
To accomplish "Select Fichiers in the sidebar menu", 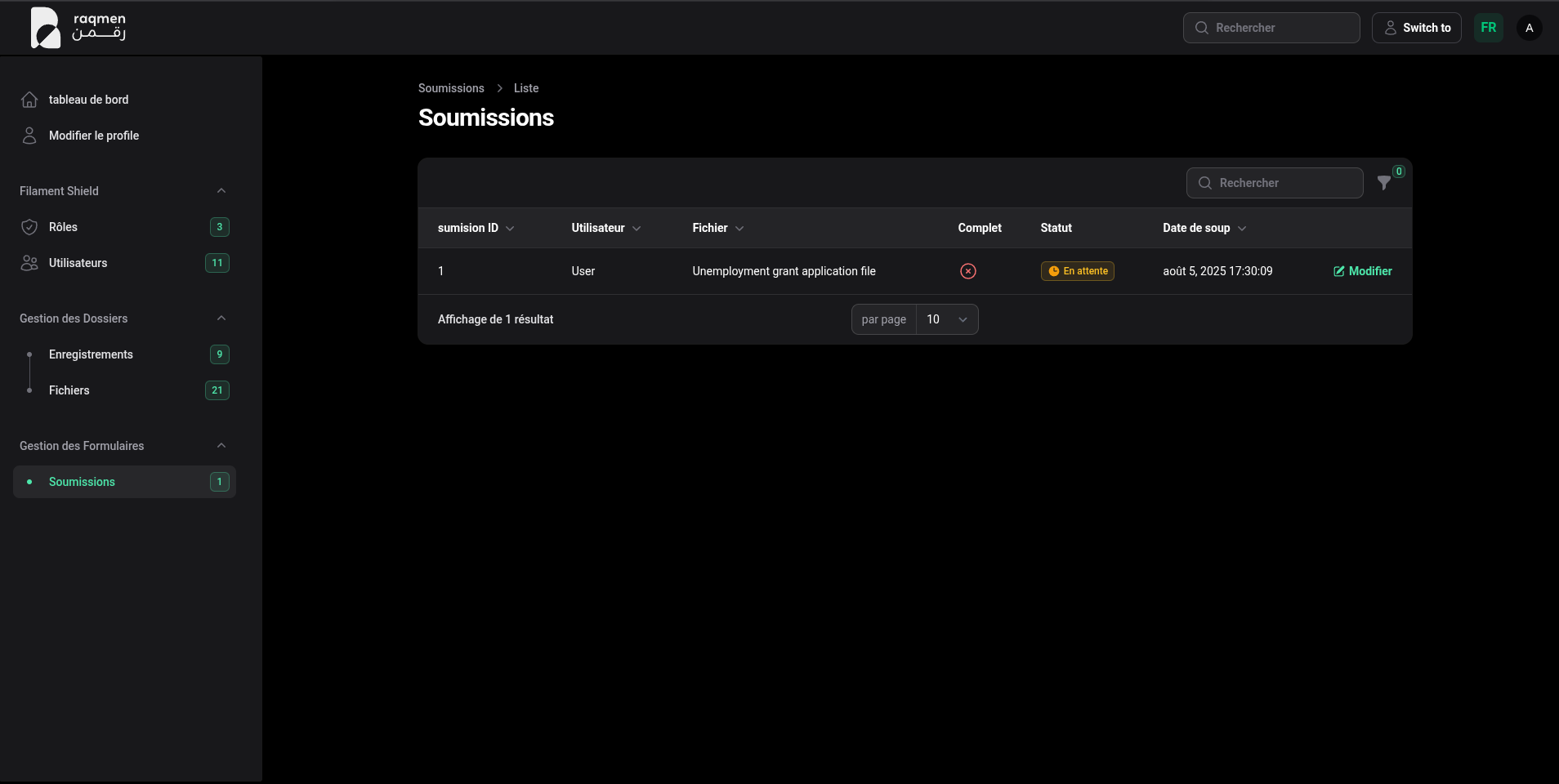I will pos(69,390).
